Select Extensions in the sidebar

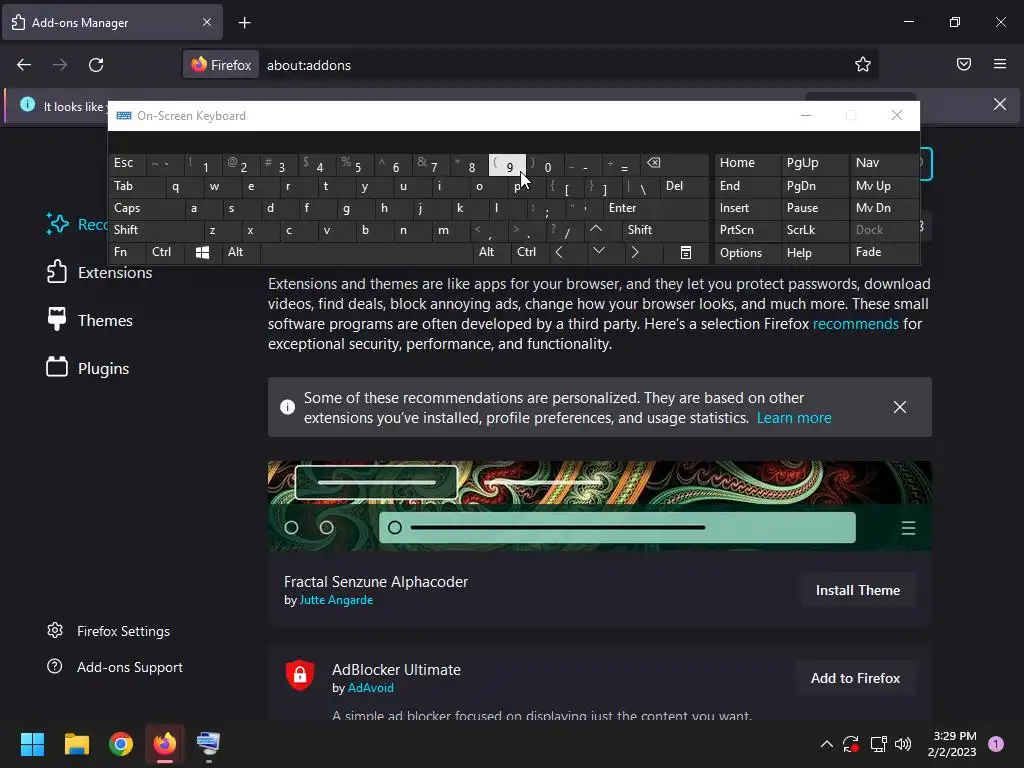[x=100, y=272]
